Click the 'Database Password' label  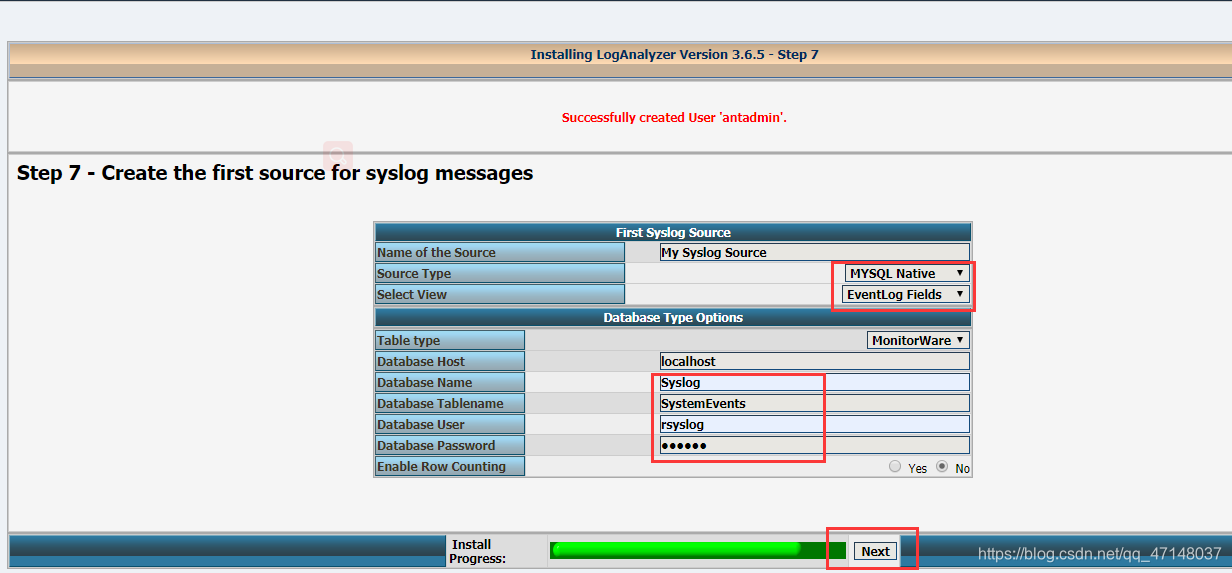pos(436,445)
